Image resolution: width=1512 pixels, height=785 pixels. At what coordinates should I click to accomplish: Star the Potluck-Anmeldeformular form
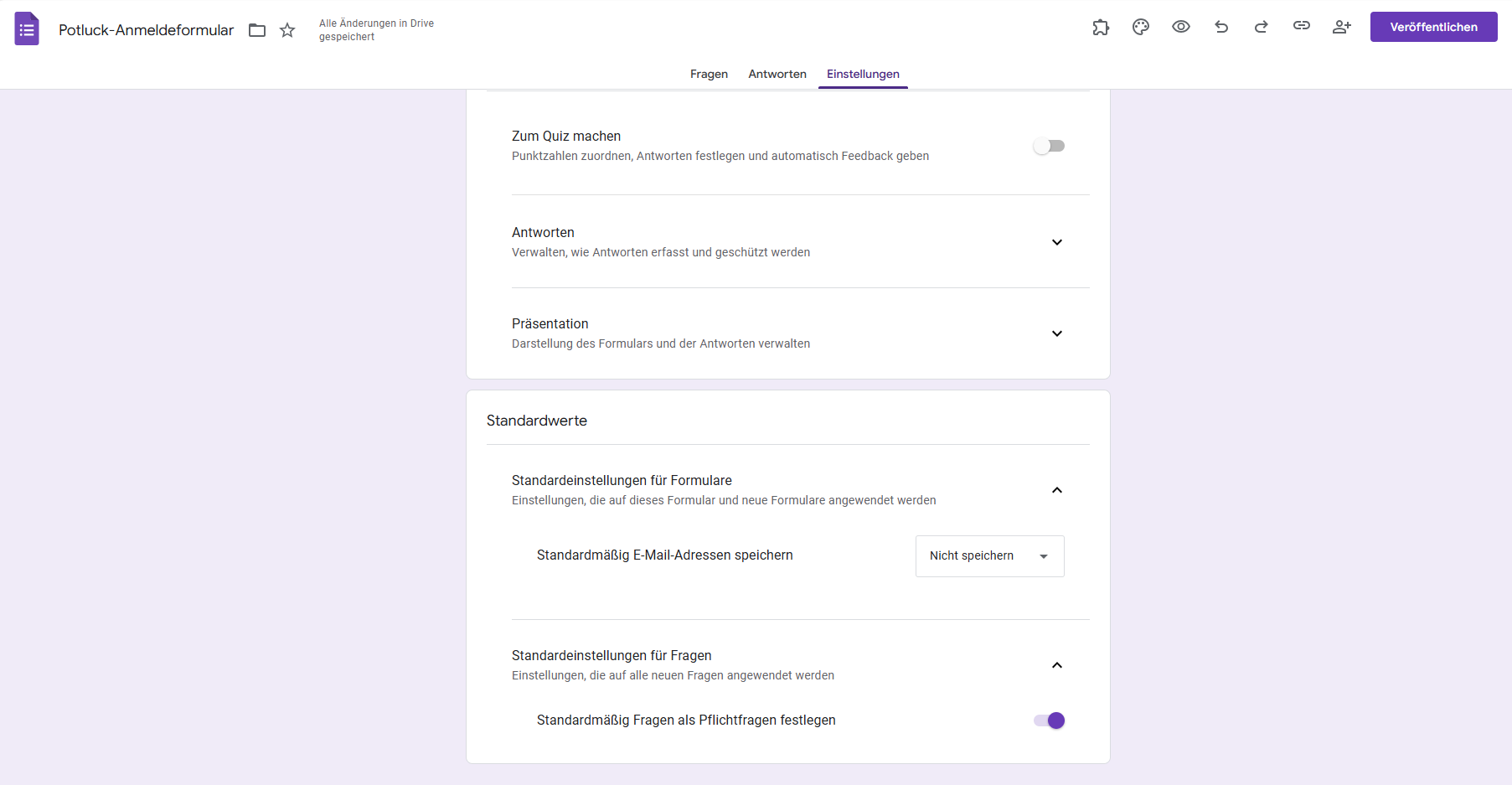(x=287, y=30)
